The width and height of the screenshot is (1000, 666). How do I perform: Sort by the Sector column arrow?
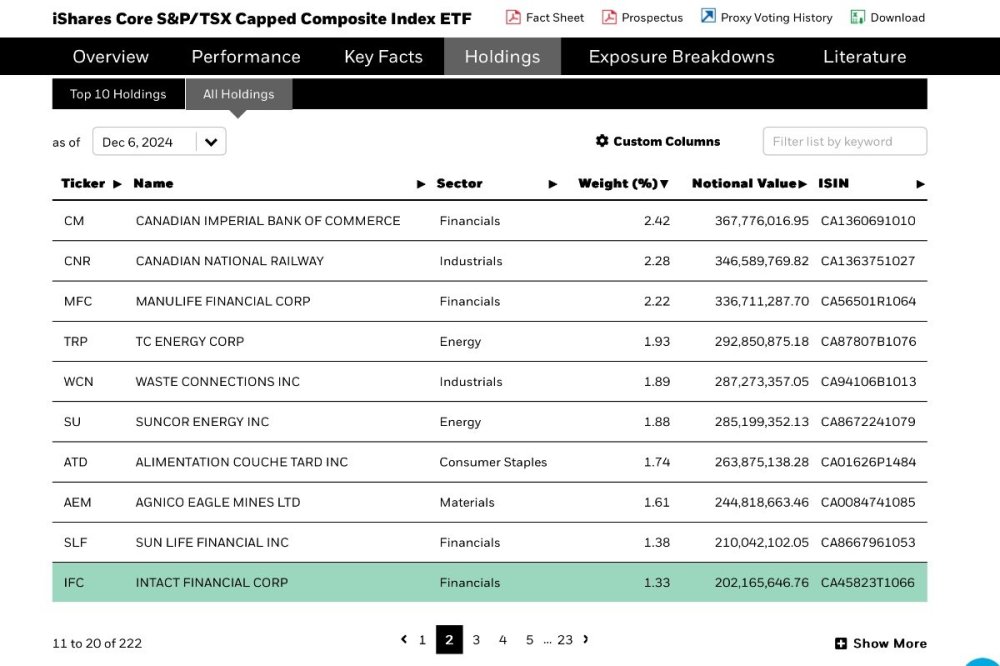pyautogui.click(x=552, y=184)
